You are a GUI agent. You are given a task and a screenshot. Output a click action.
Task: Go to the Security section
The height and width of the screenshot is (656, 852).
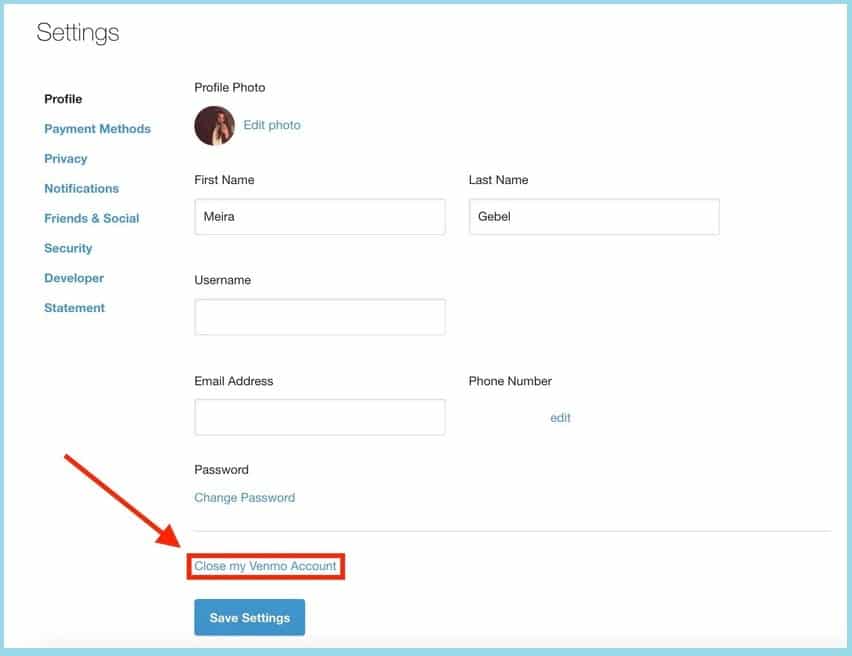coord(68,248)
